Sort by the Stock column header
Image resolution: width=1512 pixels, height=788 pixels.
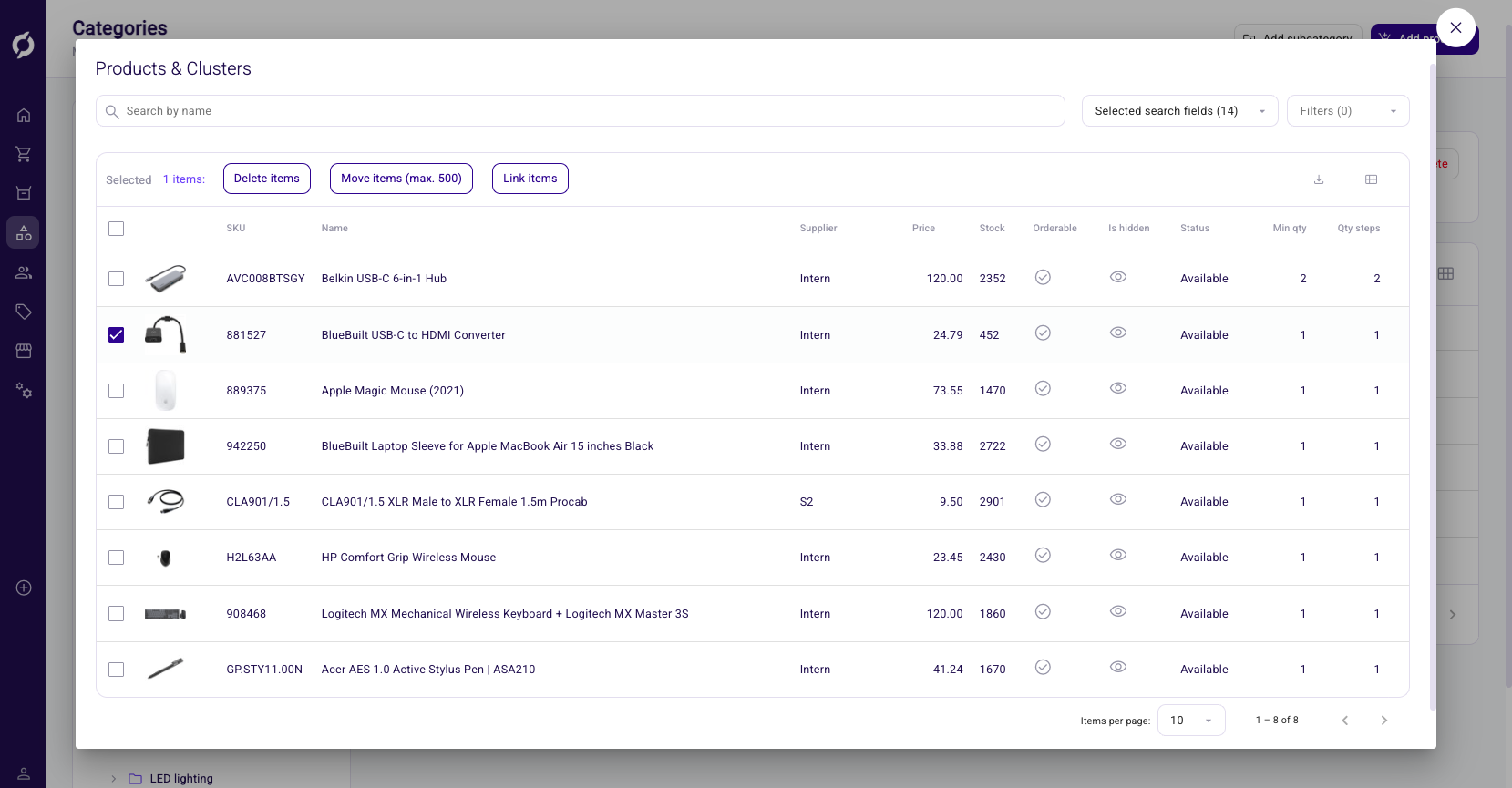[x=993, y=229]
